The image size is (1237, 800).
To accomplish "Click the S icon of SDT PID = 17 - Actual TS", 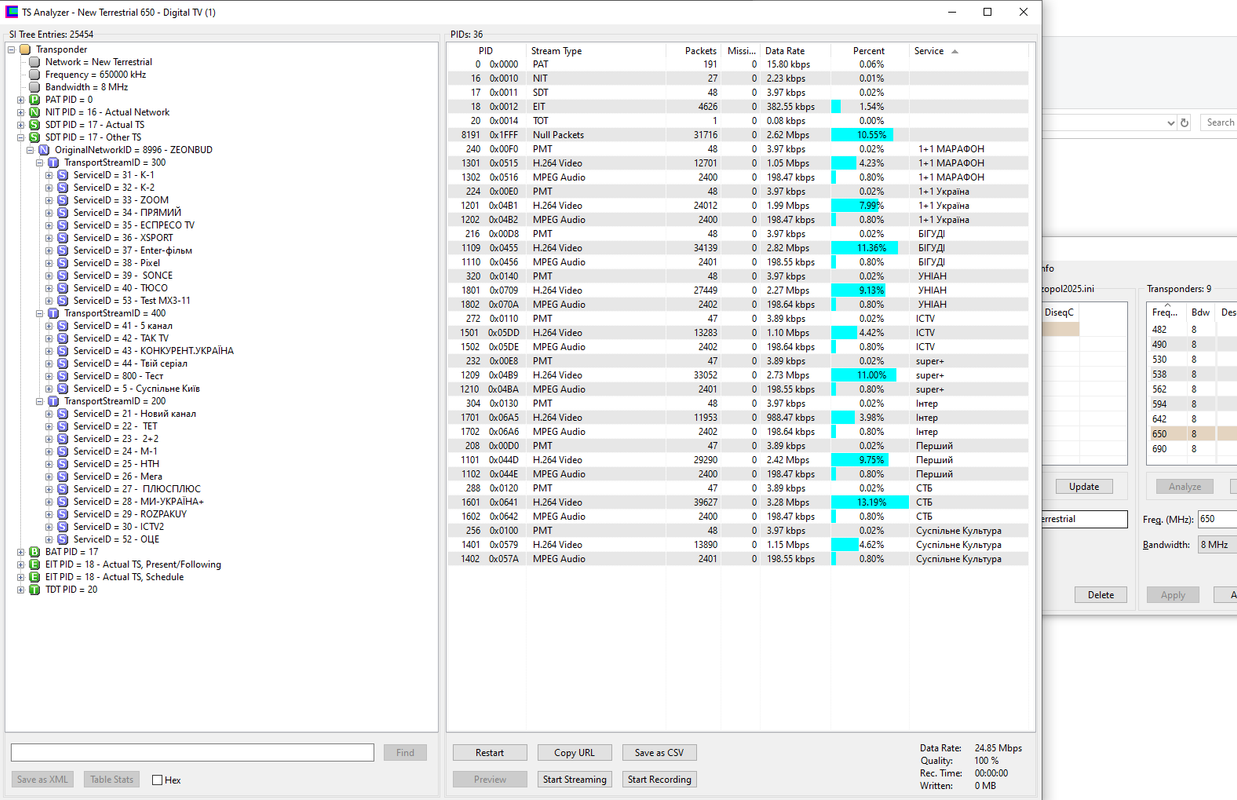I will [34, 125].
